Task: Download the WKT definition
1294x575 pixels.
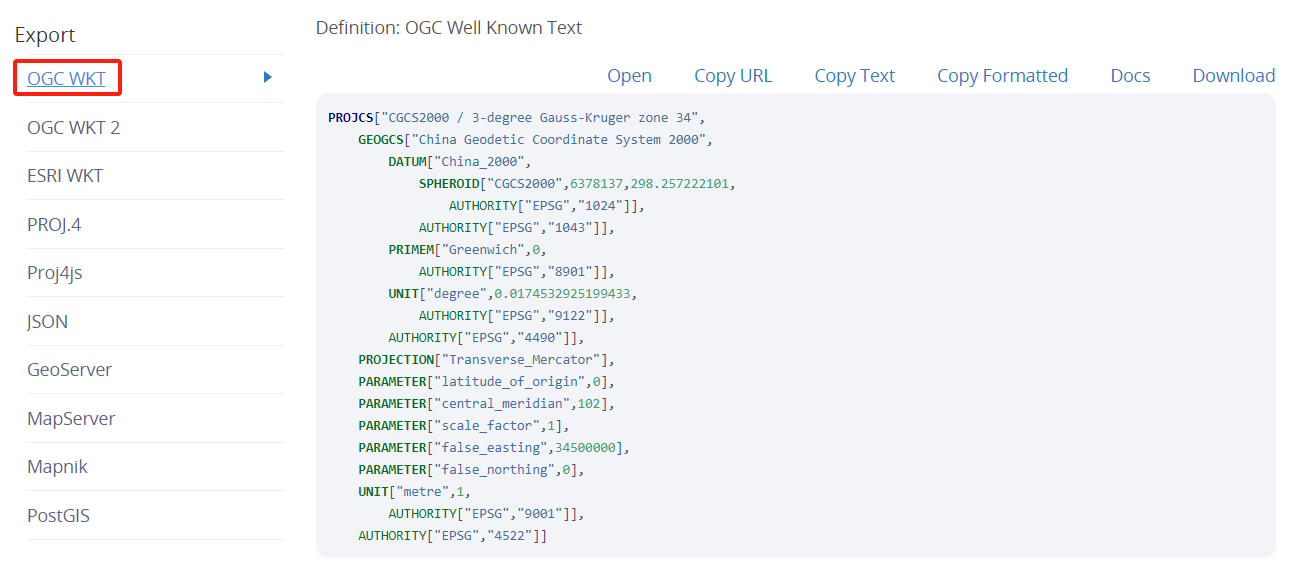Action: [x=1233, y=76]
